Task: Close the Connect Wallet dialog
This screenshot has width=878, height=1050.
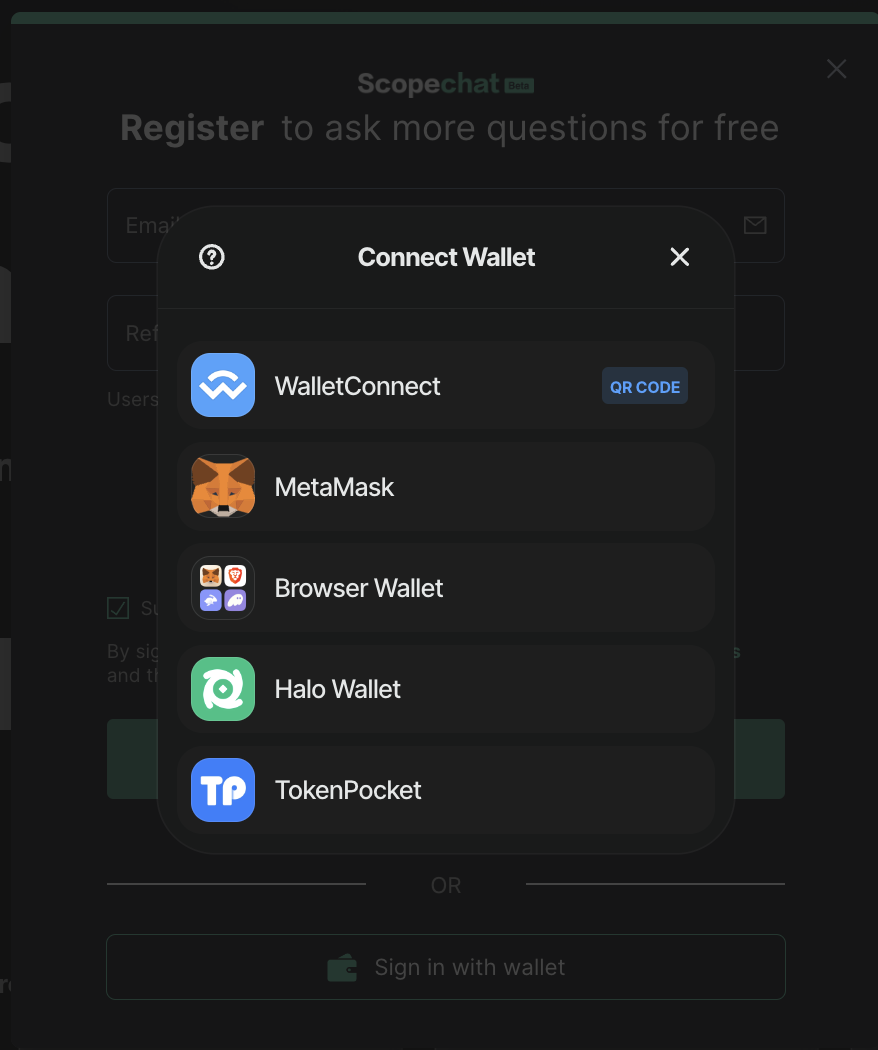Action: (680, 257)
